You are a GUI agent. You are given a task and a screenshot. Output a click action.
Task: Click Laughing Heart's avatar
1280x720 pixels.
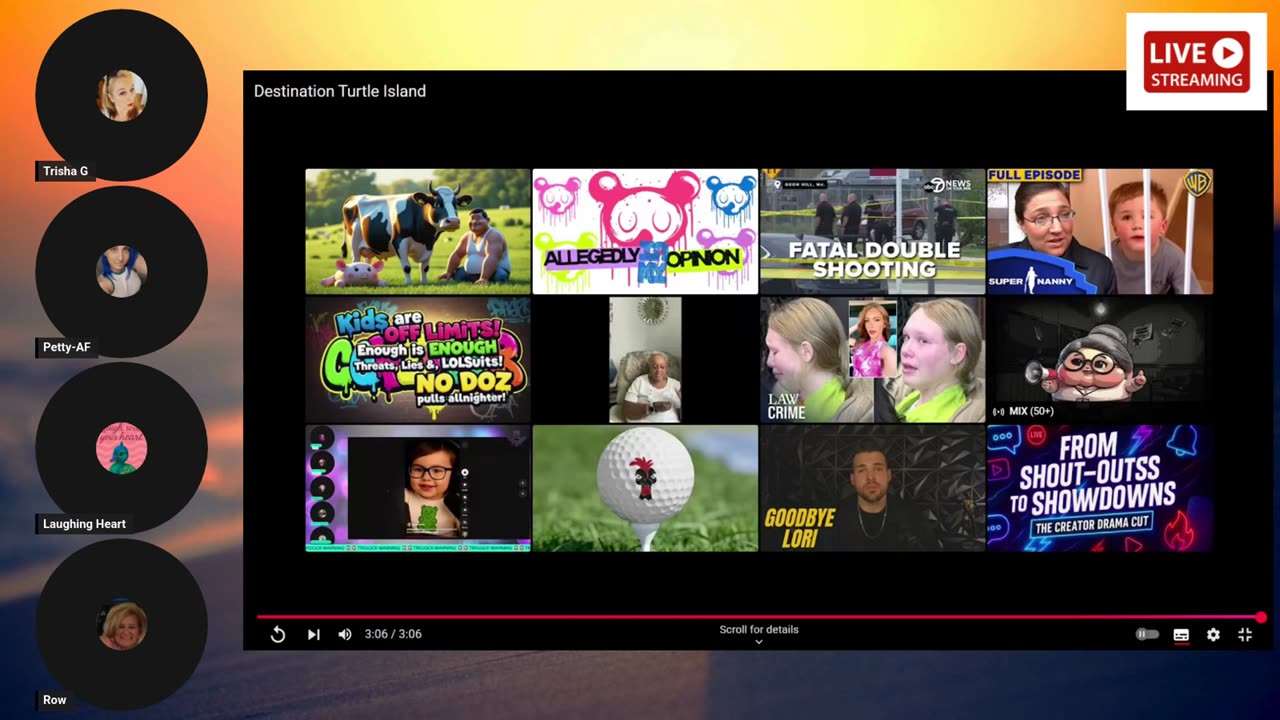pyautogui.click(x=122, y=448)
